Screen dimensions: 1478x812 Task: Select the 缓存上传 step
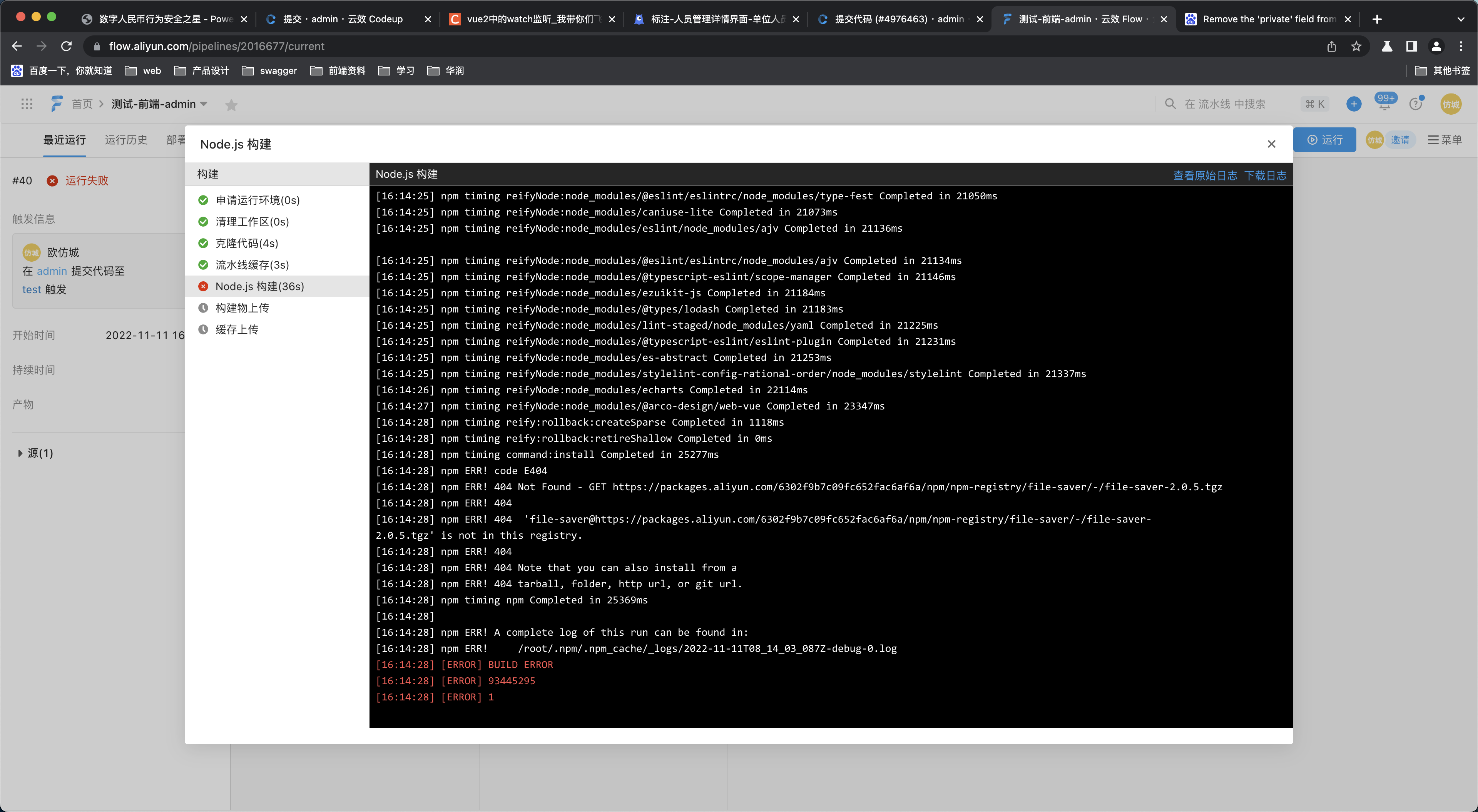coord(277,329)
